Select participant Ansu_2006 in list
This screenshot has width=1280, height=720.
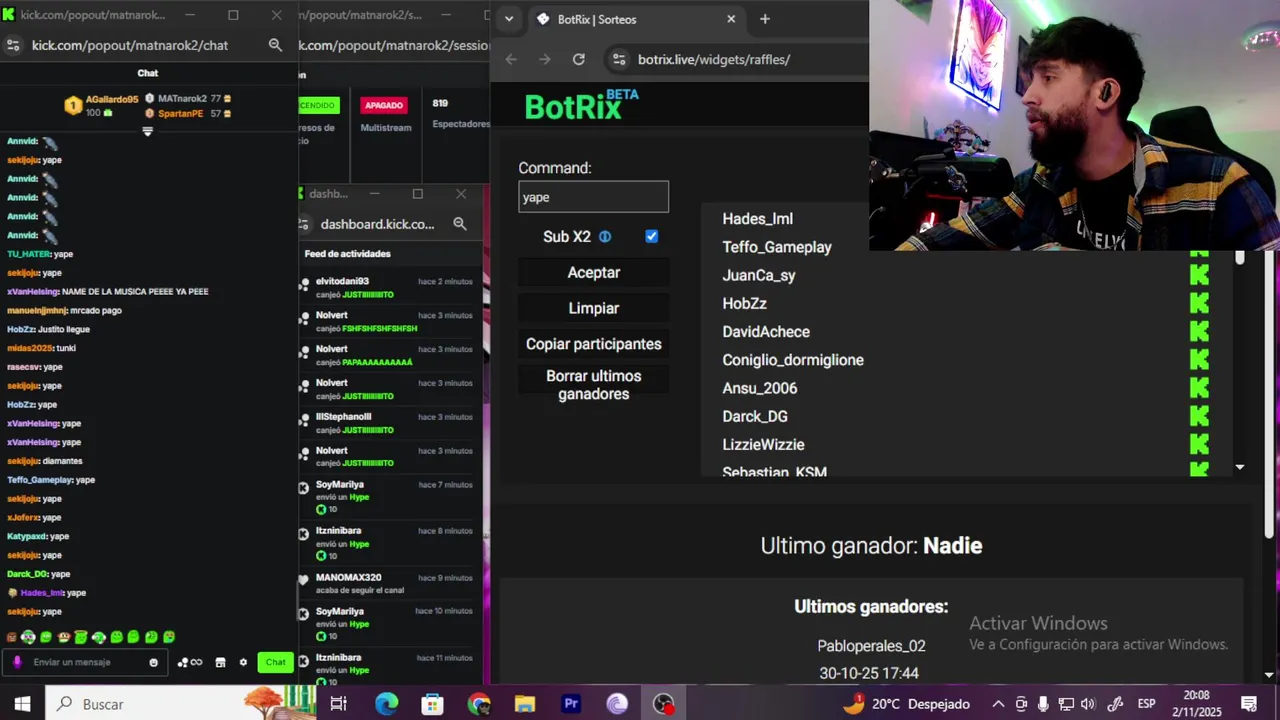[x=760, y=388]
